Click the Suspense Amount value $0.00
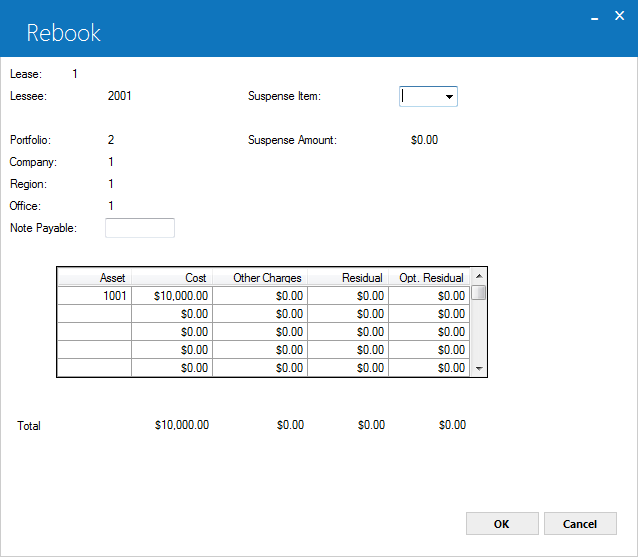This screenshot has height=557, width=638. [x=424, y=140]
